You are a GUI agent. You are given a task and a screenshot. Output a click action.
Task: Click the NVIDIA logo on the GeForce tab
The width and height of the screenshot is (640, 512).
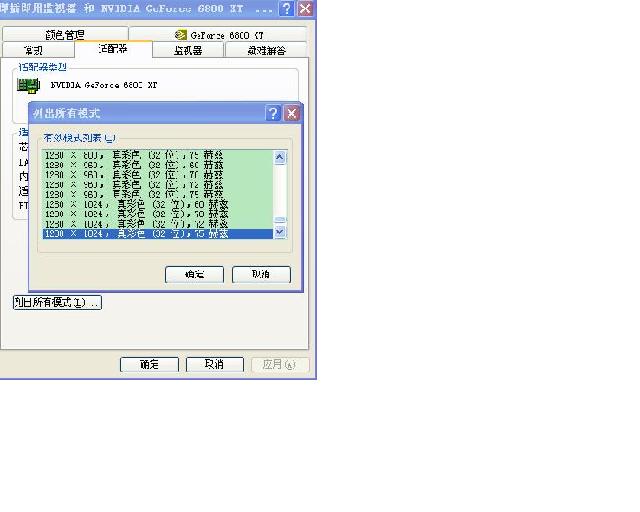pos(180,35)
